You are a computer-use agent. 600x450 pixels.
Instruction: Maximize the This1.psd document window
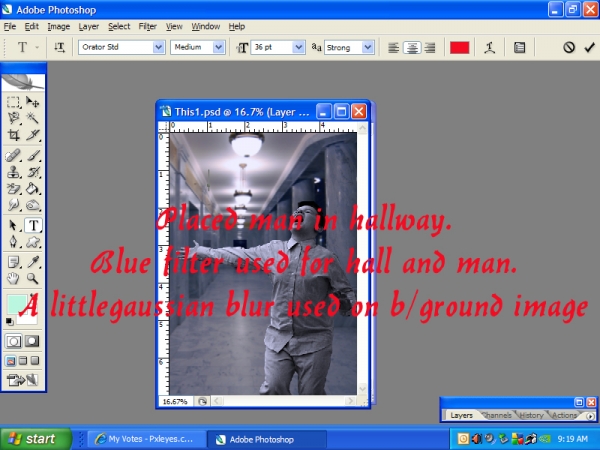[341, 112]
